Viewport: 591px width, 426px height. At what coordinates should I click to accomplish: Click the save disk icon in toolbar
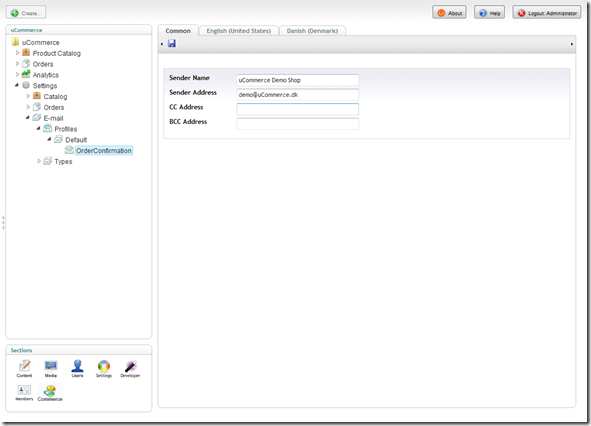click(172, 43)
